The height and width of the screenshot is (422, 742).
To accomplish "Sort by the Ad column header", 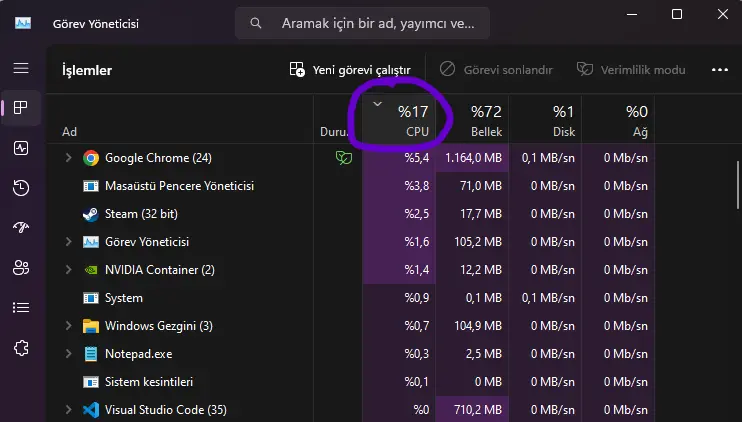I will tap(180, 120).
